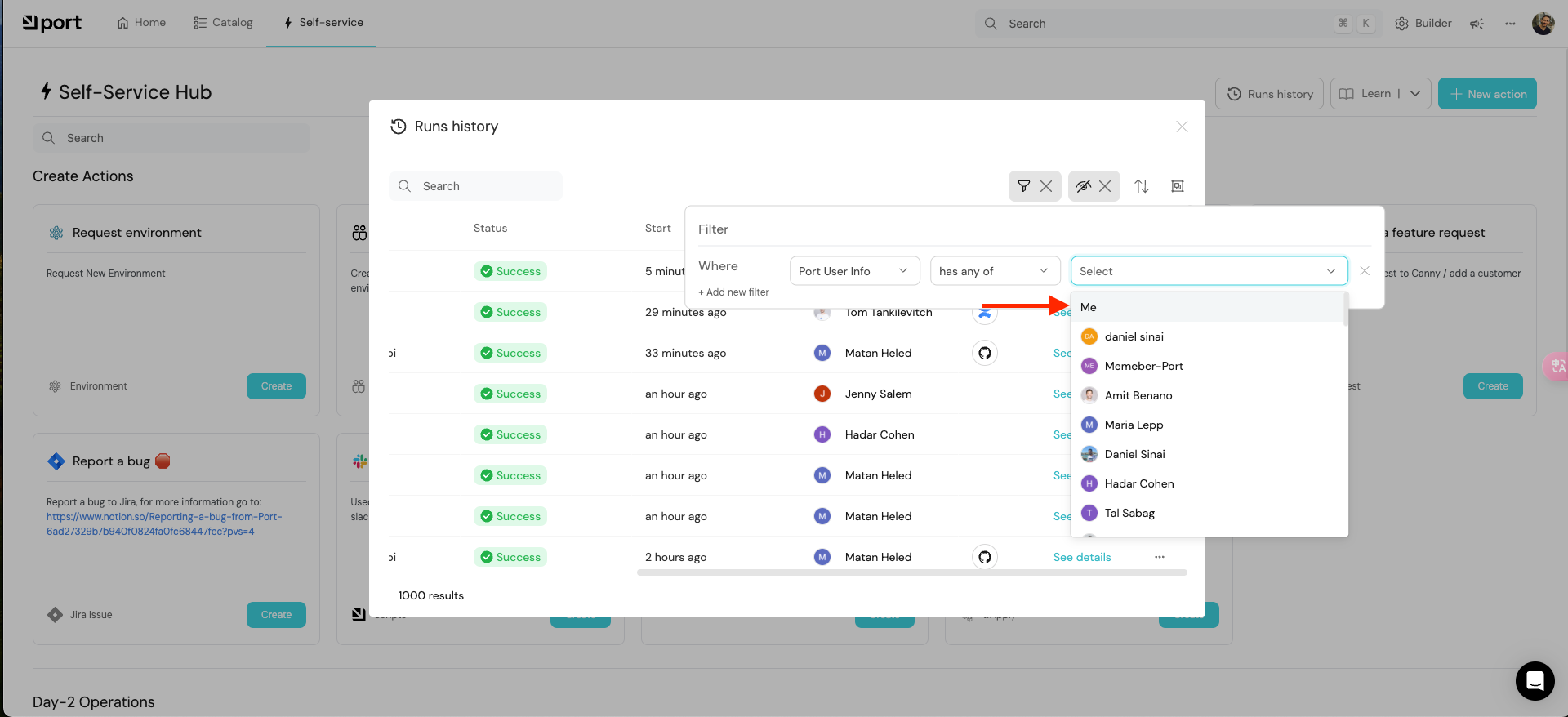Click Jenny Salem in the runs table
This screenshot has height=717, width=1568.
[x=878, y=394]
